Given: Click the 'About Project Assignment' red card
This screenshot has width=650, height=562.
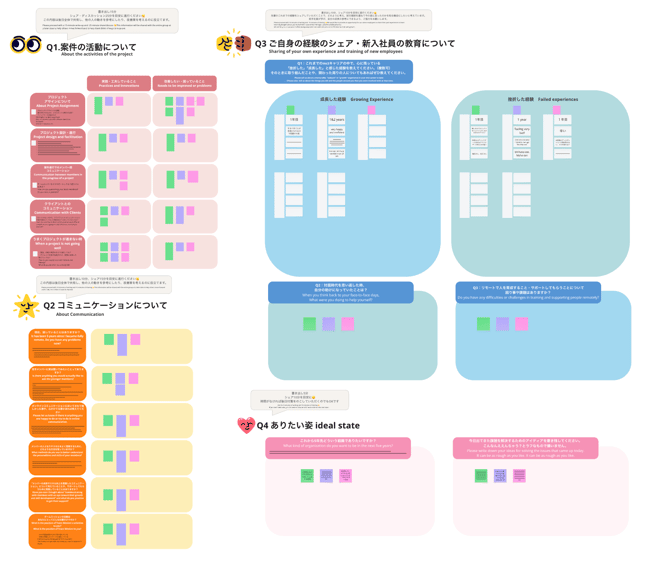Looking at the screenshot, I should [x=57, y=110].
